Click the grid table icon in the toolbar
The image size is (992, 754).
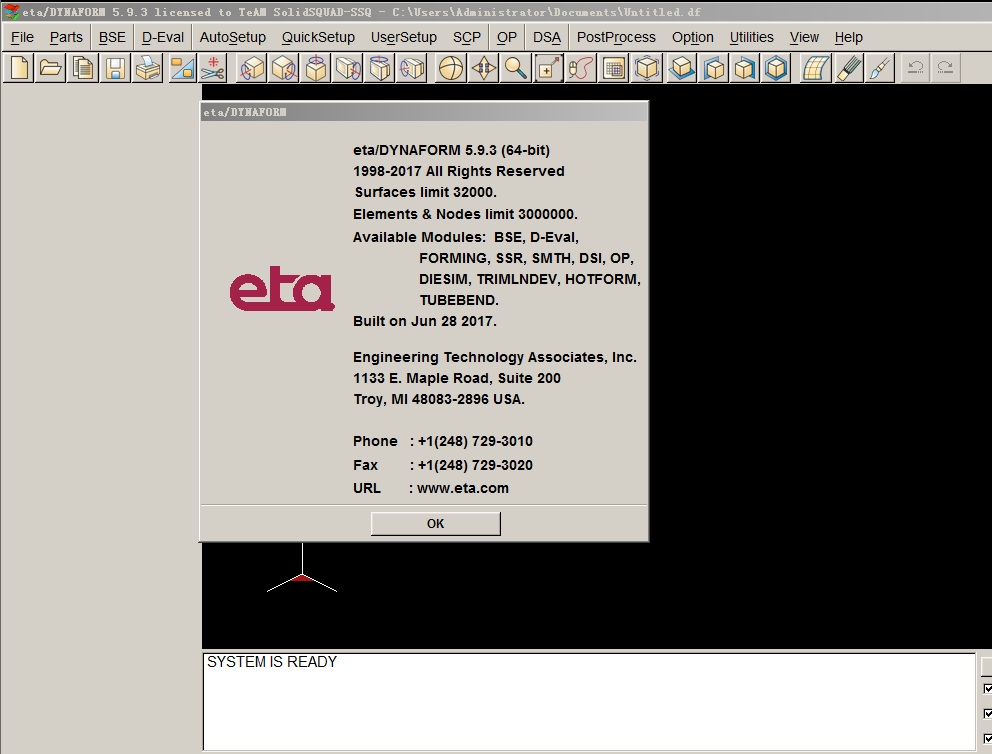614,68
